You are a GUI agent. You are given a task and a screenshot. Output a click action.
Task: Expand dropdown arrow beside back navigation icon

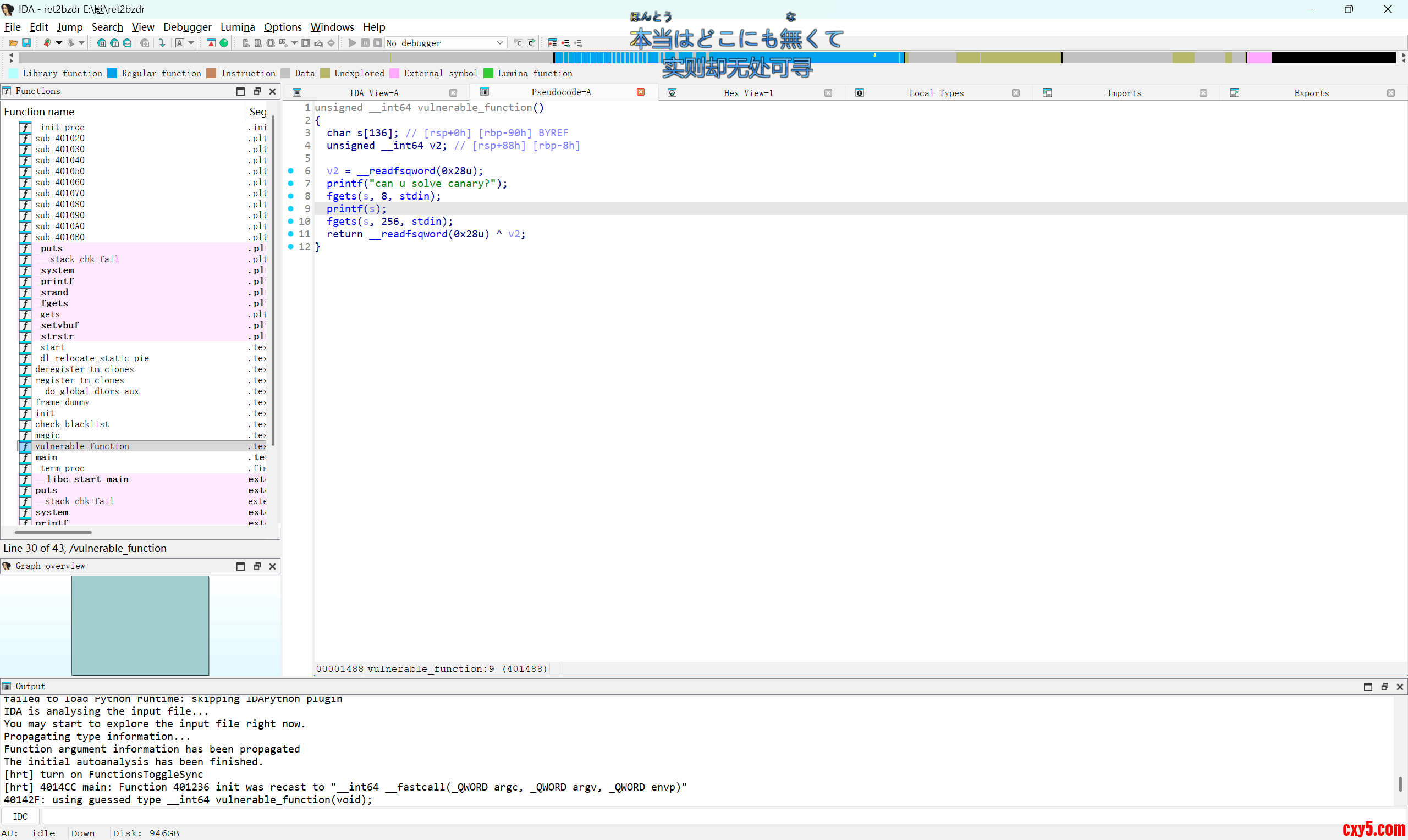(59, 43)
